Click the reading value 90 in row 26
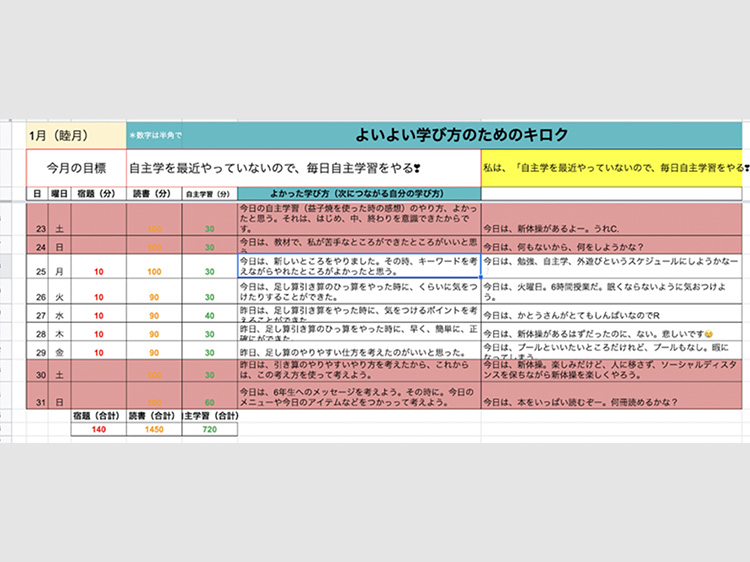The width and height of the screenshot is (750, 562). 154,291
